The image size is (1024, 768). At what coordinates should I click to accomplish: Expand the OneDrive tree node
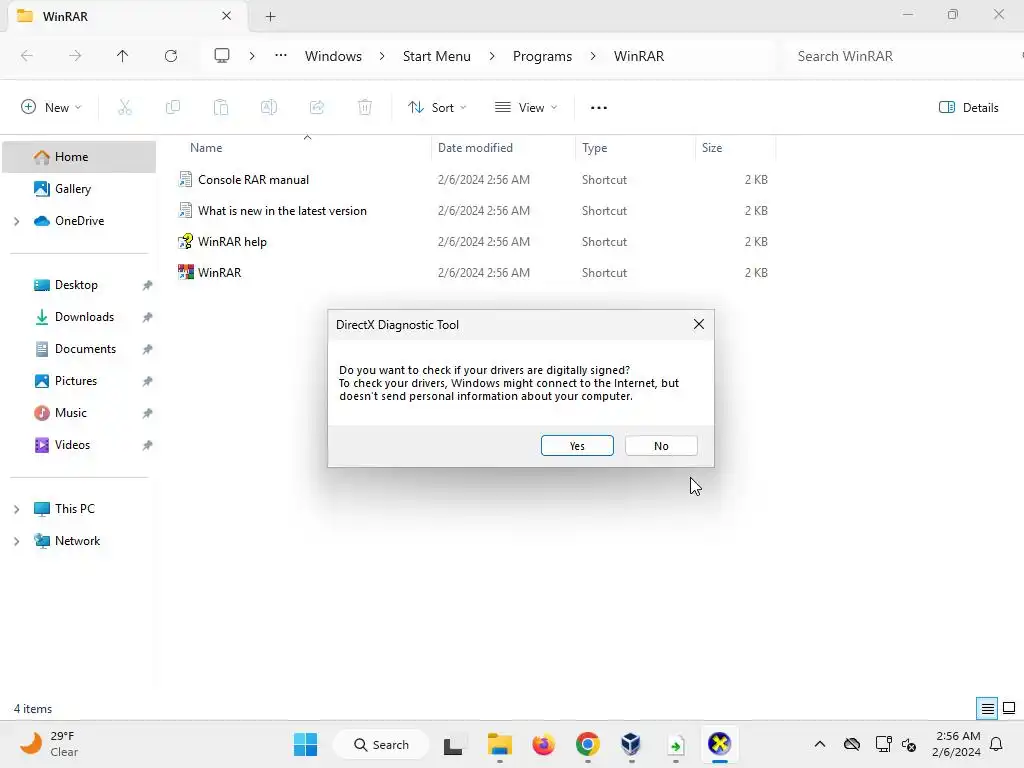pyautogui.click(x=16, y=221)
